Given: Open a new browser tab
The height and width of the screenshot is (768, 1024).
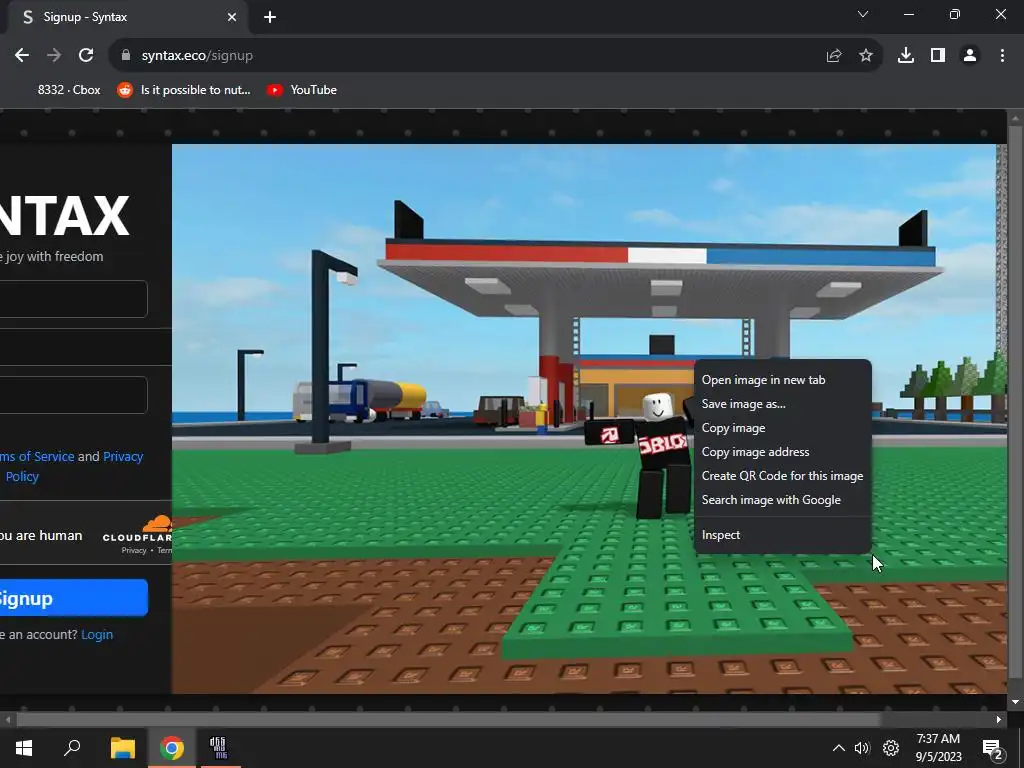Looking at the screenshot, I should pyautogui.click(x=270, y=17).
